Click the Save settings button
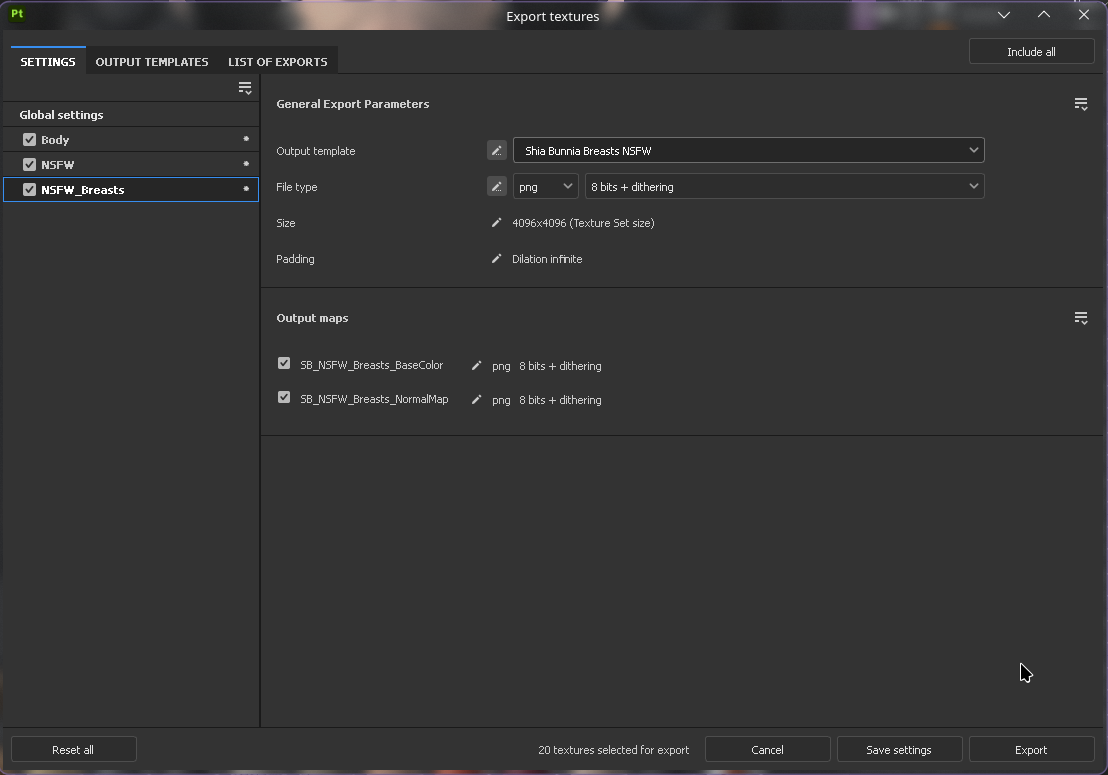This screenshot has width=1108, height=775. [898, 750]
